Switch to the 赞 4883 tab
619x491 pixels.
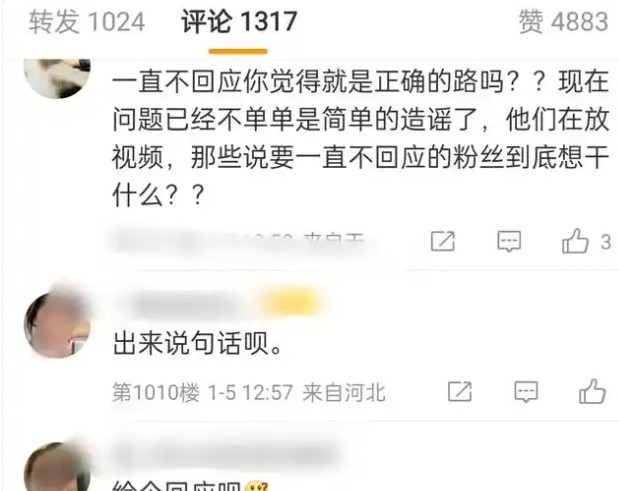(563, 21)
